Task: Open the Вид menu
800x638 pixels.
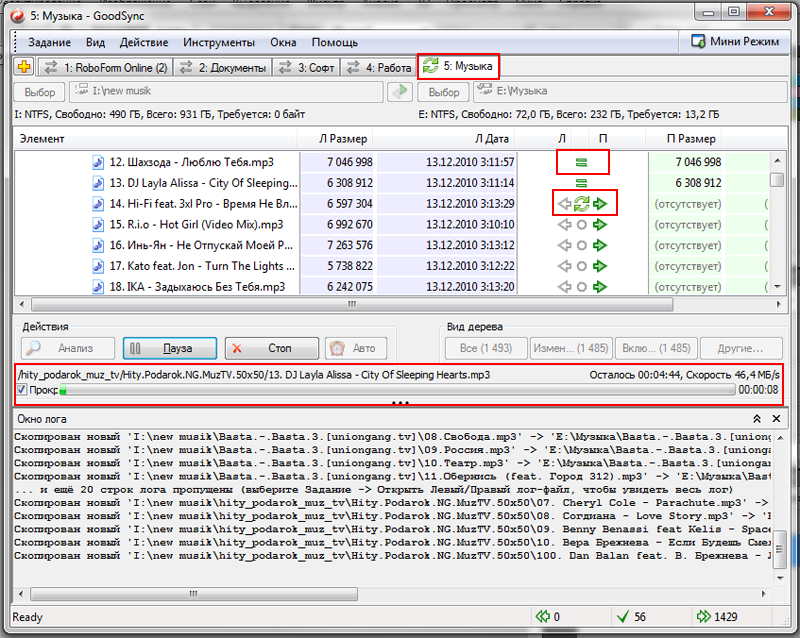Action: (x=95, y=42)
